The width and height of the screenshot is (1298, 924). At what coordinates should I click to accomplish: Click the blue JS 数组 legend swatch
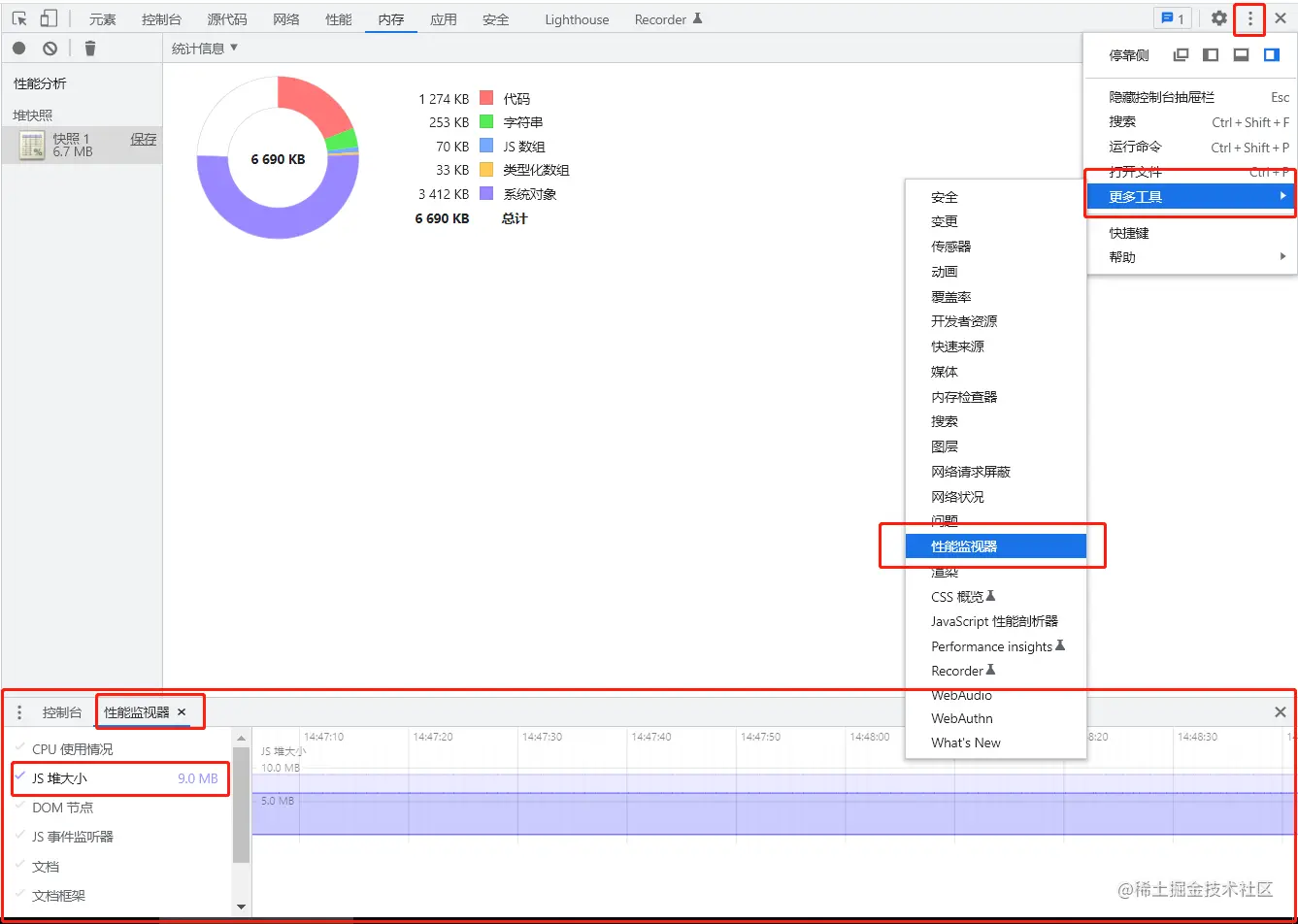(x=486, y=146)
